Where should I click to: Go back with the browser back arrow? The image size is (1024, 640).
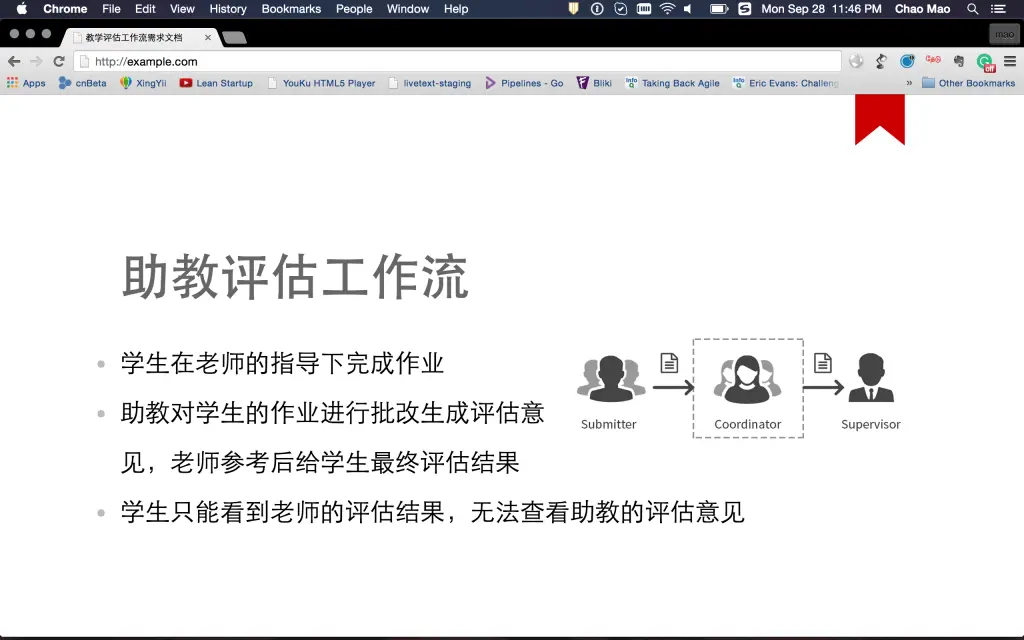click(x=14, y=61)
